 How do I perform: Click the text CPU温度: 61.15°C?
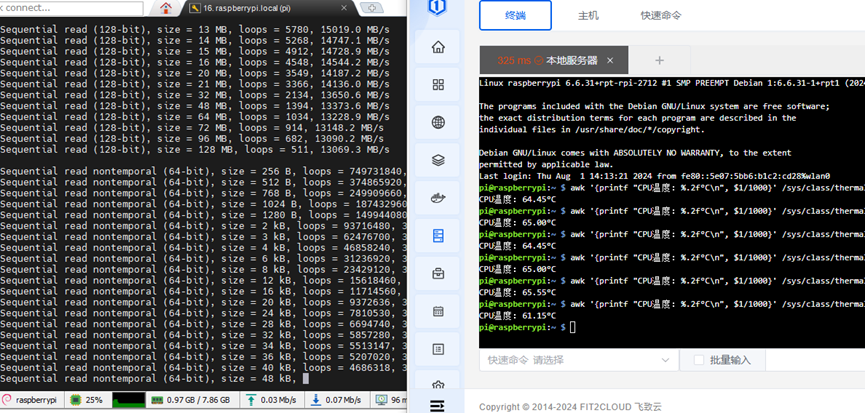coord(517,316)
